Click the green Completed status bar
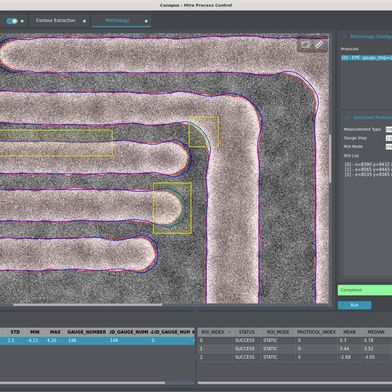392x392 pixels. pos(365,290)
